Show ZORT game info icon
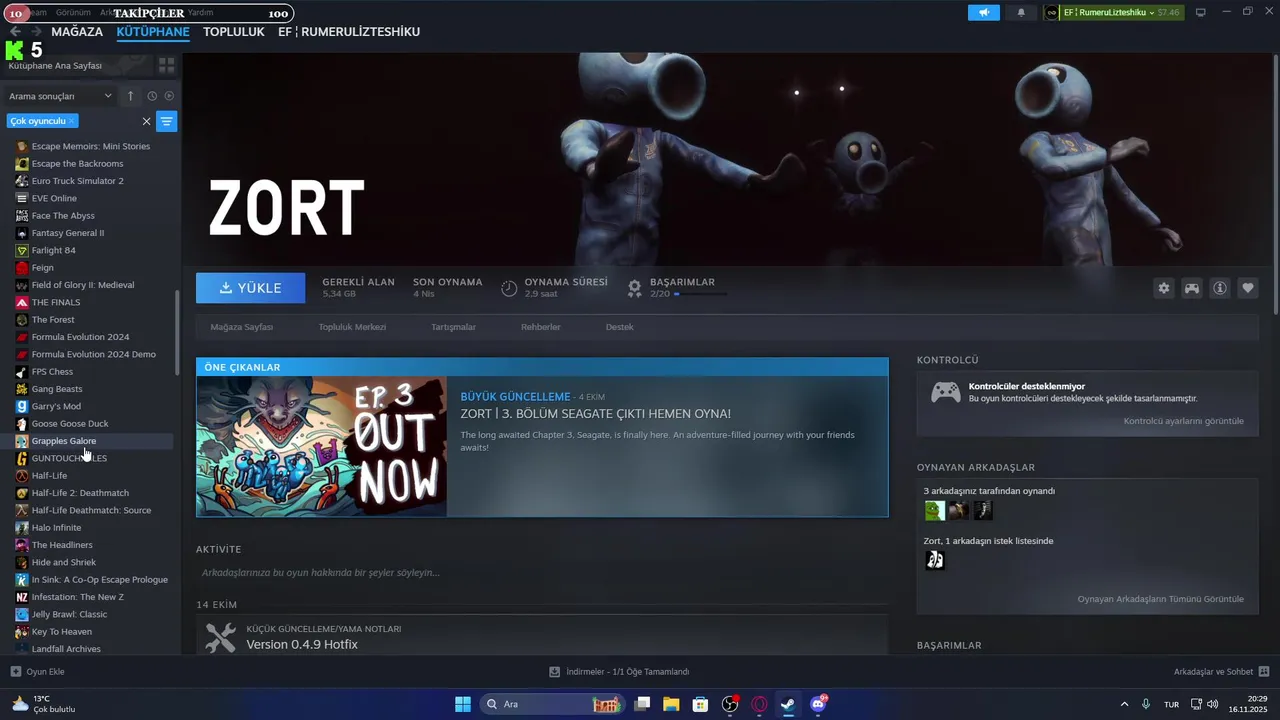 (1220, 288)
